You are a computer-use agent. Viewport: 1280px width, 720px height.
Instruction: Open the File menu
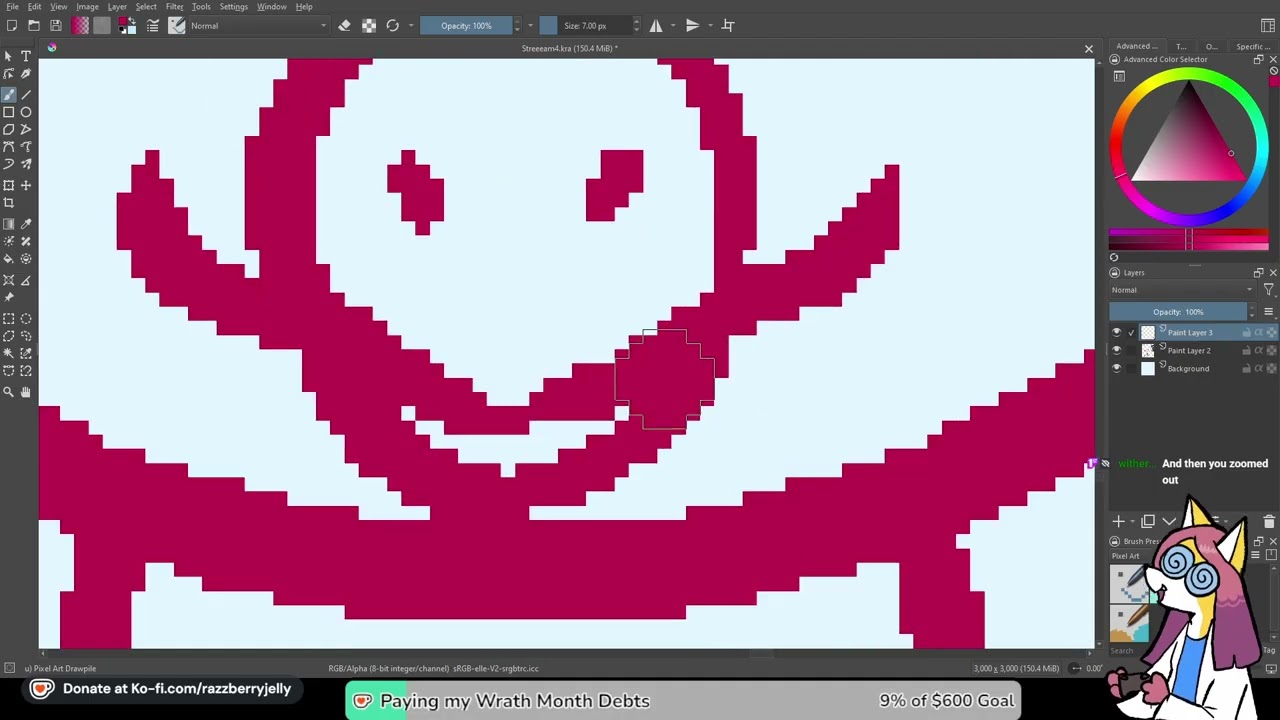tap(12, 7)
